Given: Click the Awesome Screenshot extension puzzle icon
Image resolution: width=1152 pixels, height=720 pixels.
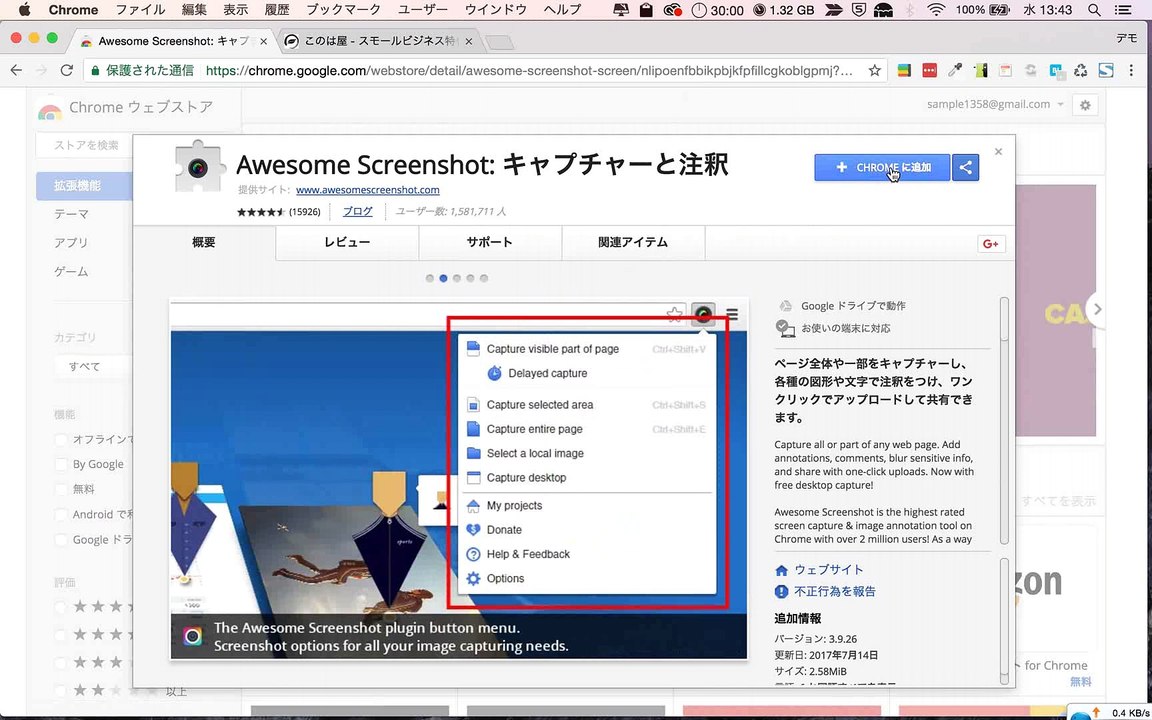Looking at the screenshot, I should (x=197, y=167).
